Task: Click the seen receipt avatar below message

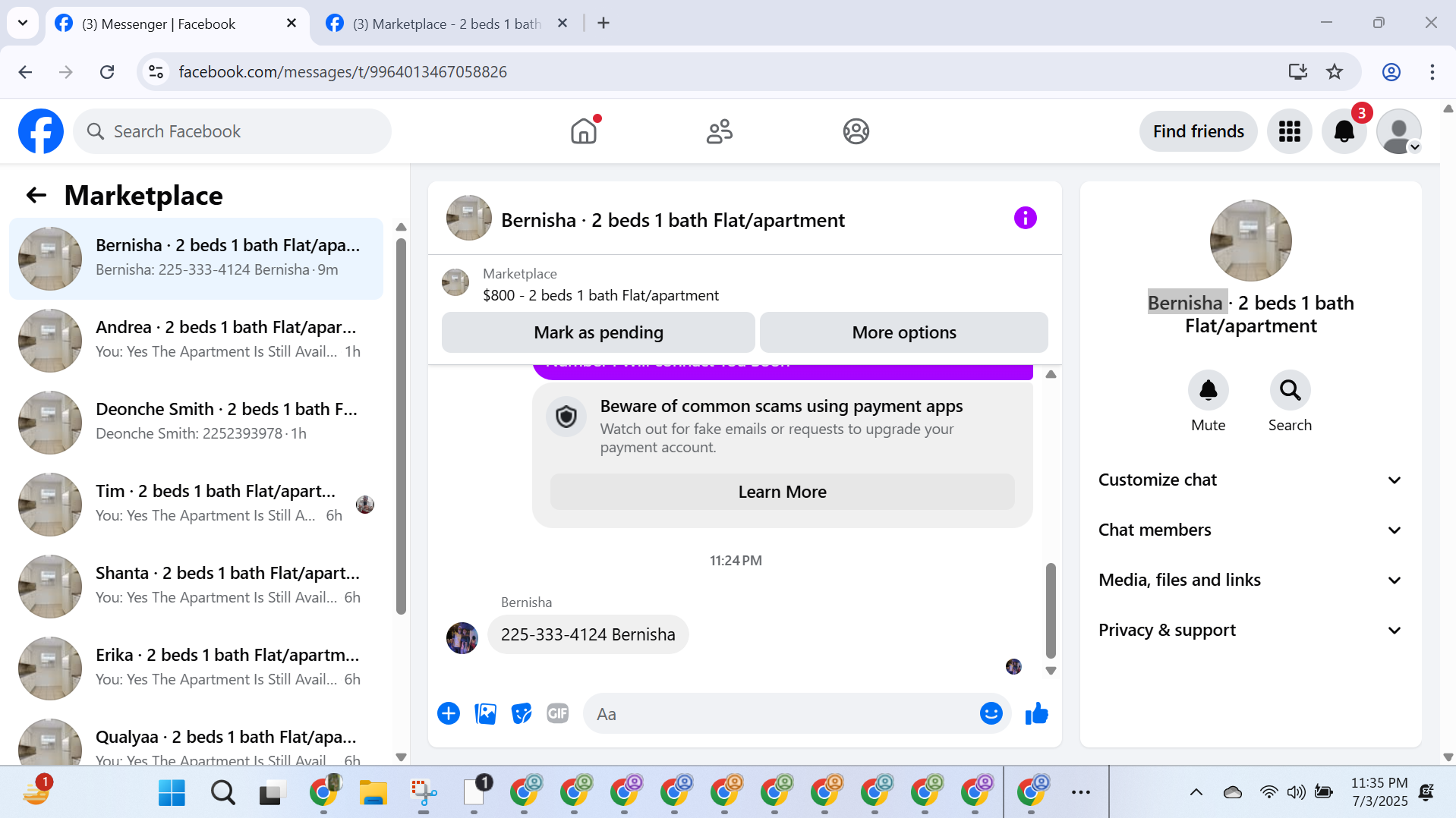Action: [1013, 666]
